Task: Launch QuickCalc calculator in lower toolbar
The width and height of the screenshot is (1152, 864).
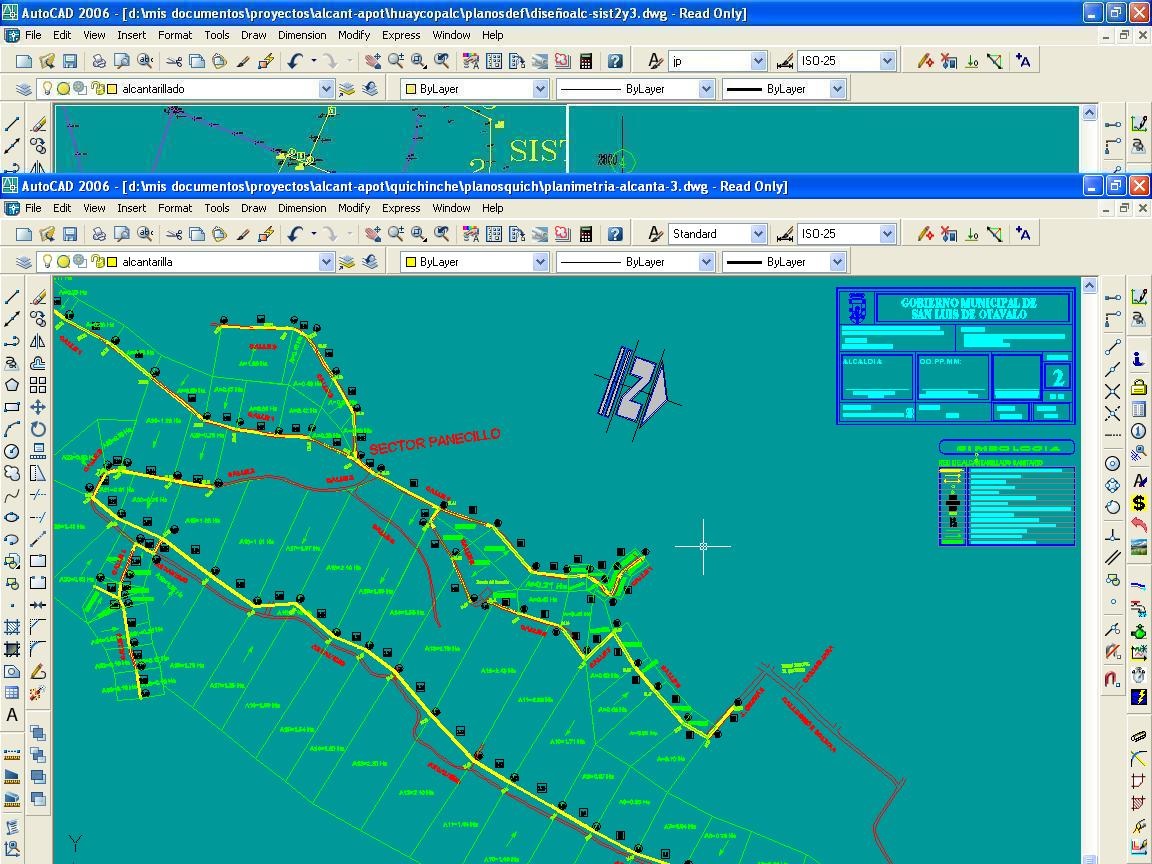Action: coord(586,234)
